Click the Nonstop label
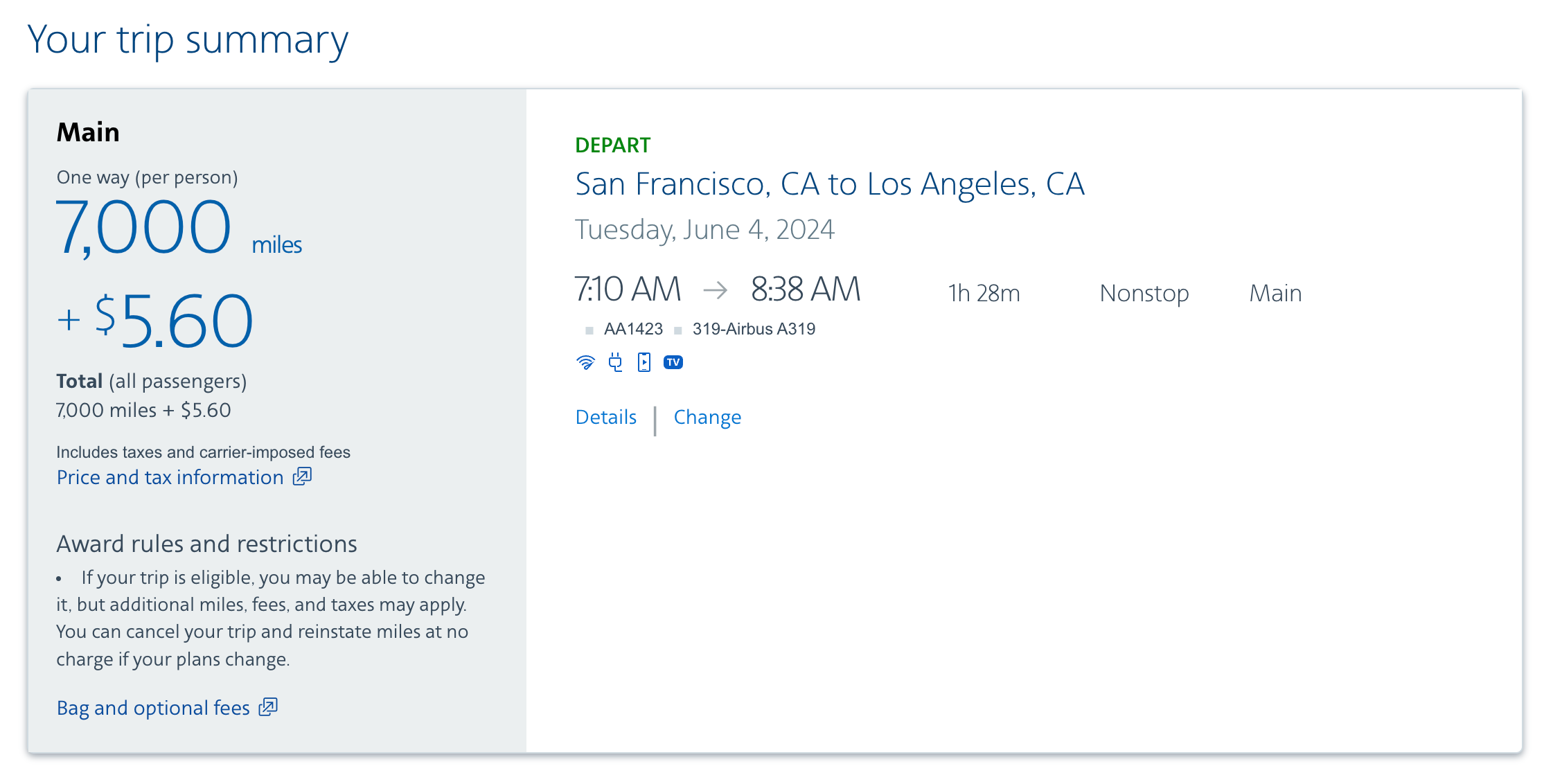 click(x=1144, y=293)
